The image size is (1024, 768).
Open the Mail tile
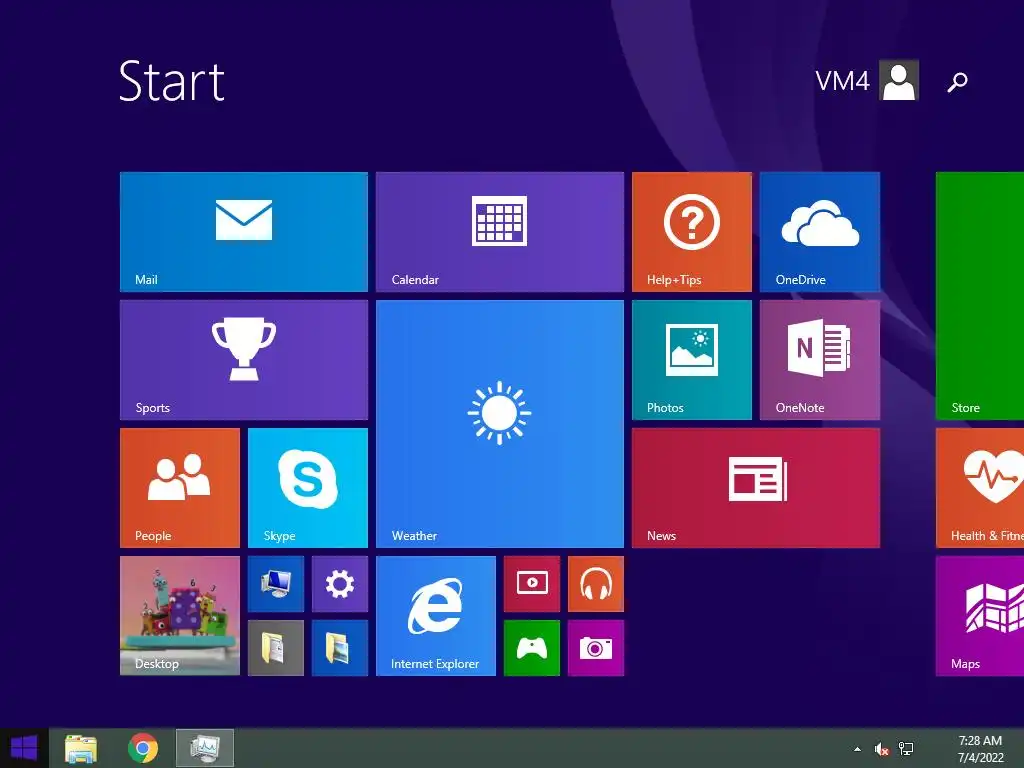tap(244, 232)
